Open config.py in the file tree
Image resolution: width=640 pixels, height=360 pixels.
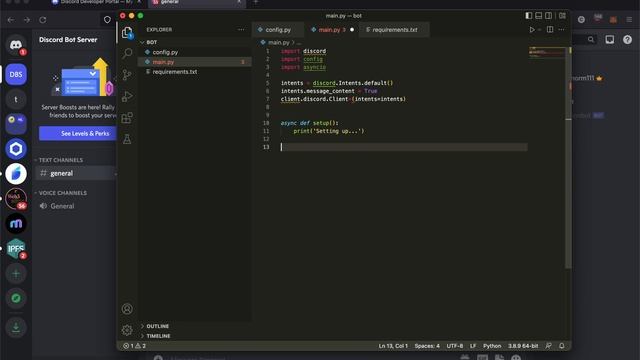click(x=165, y=52)
